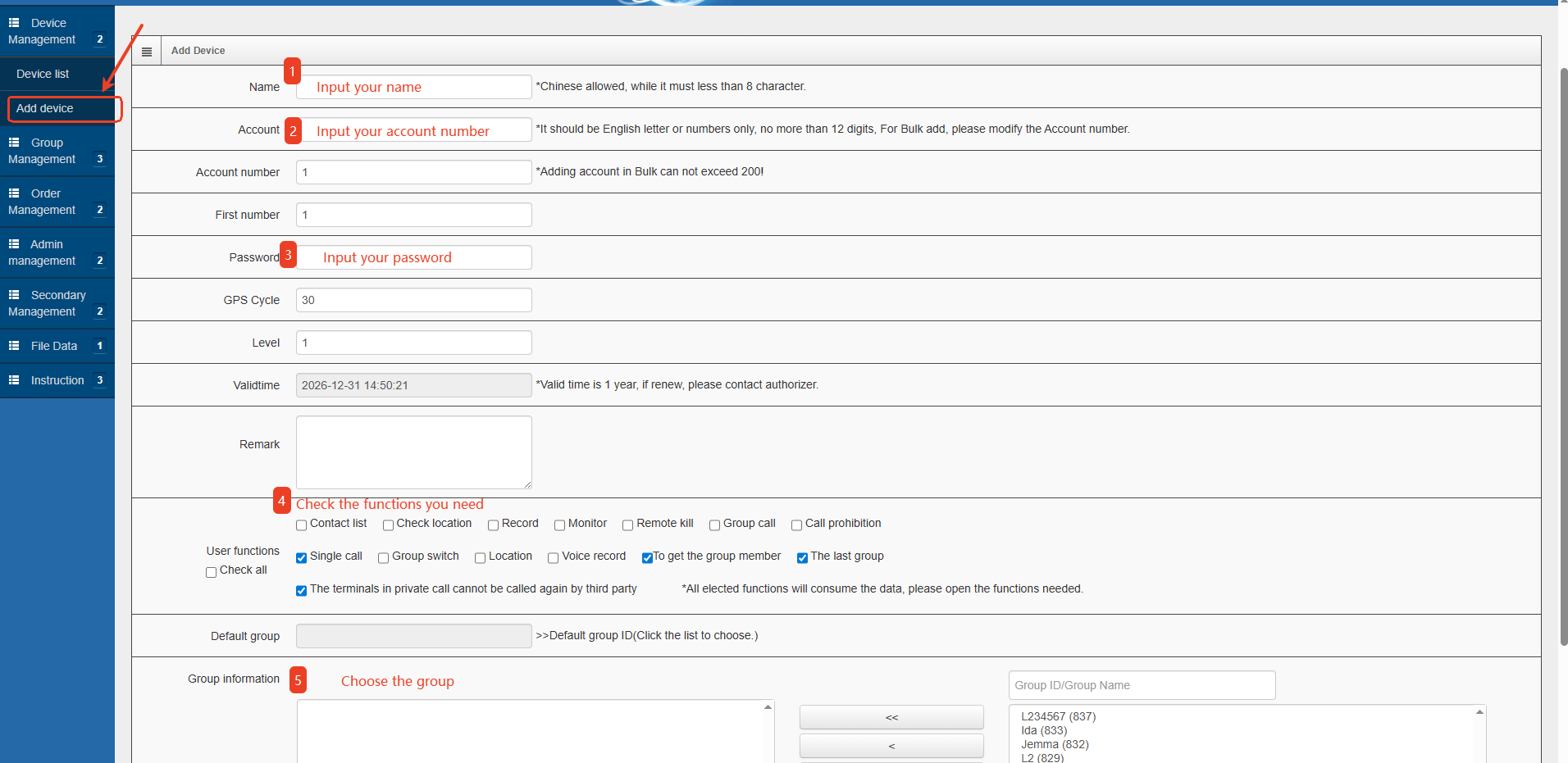Select Device list in the sidebar
The height and width of the screenshot is (763, 1568).
[42, 74]
